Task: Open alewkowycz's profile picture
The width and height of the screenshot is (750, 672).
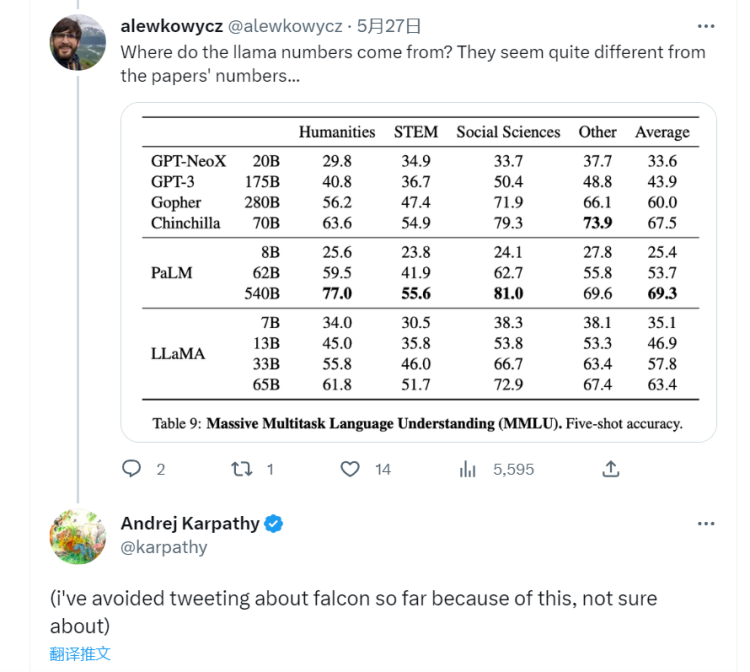Action: (x=77, y=42)
